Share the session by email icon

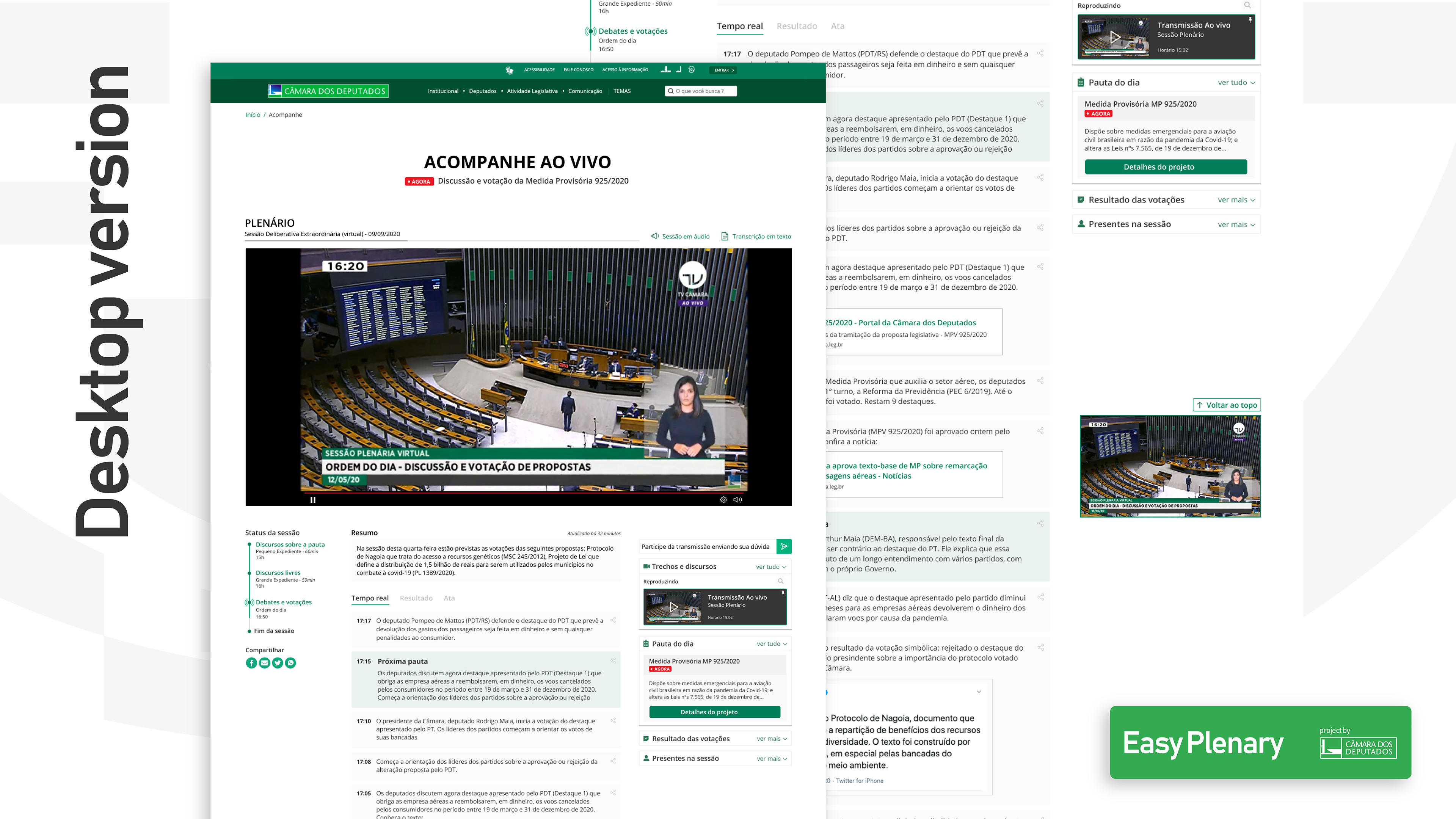(x=265, y=663)
